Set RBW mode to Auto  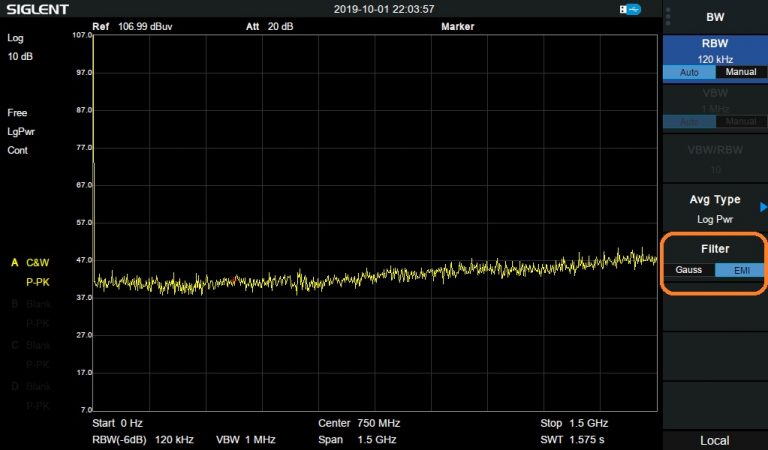[x=689, y=73]
